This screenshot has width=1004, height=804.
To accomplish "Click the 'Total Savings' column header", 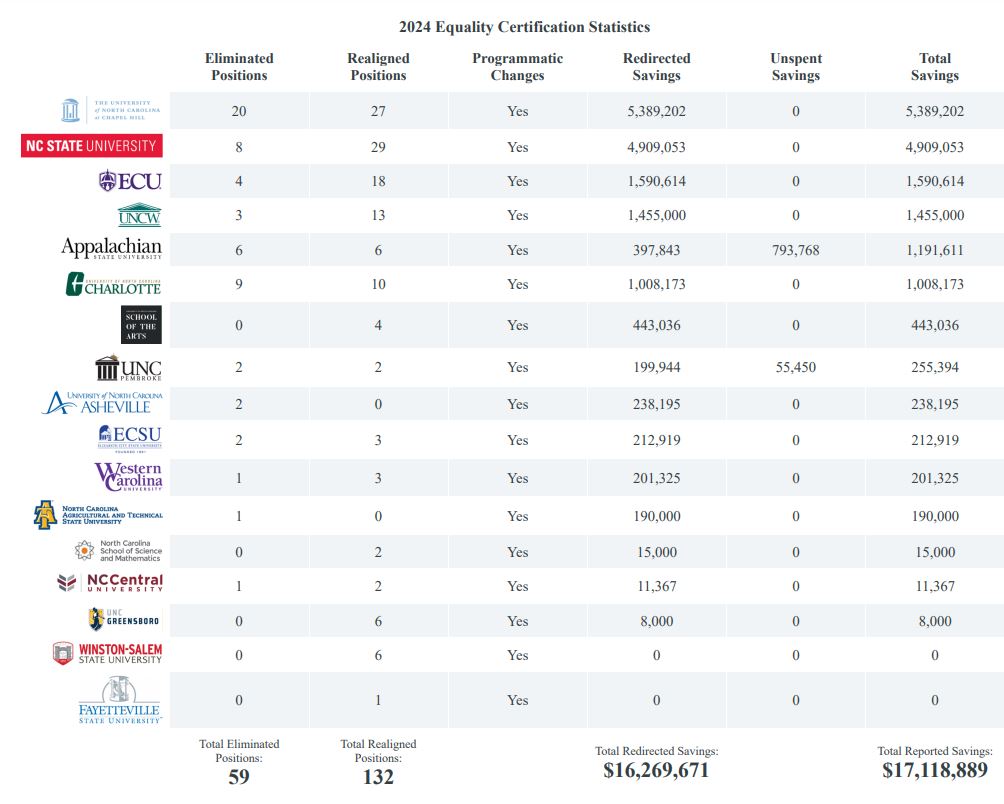I will (x=935, y=67).
